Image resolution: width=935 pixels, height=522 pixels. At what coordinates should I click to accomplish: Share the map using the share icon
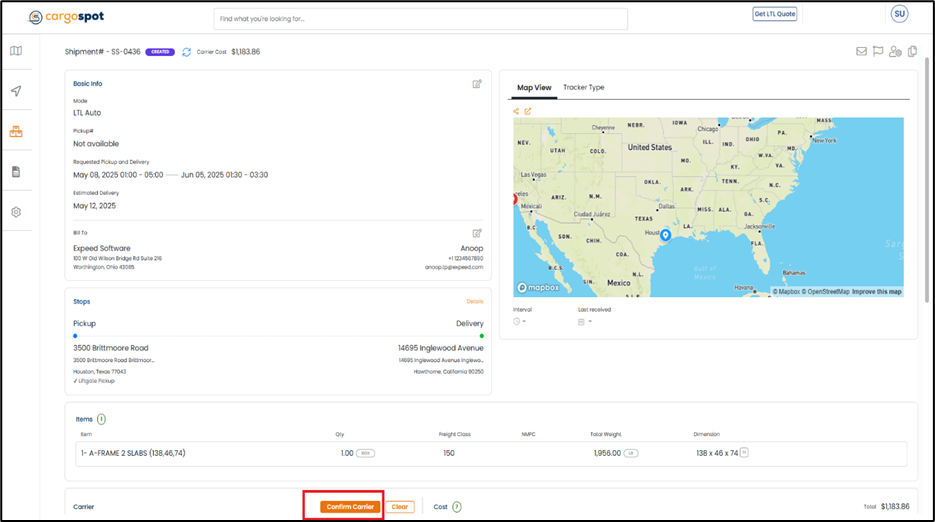pyautogui.click(x=516, y=111)
